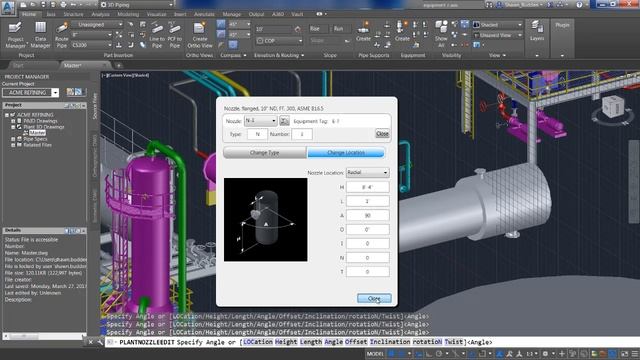This screenshot has height=360, width=640.
Task: Click Create in the Equipment panel
Action: (402, 31)
